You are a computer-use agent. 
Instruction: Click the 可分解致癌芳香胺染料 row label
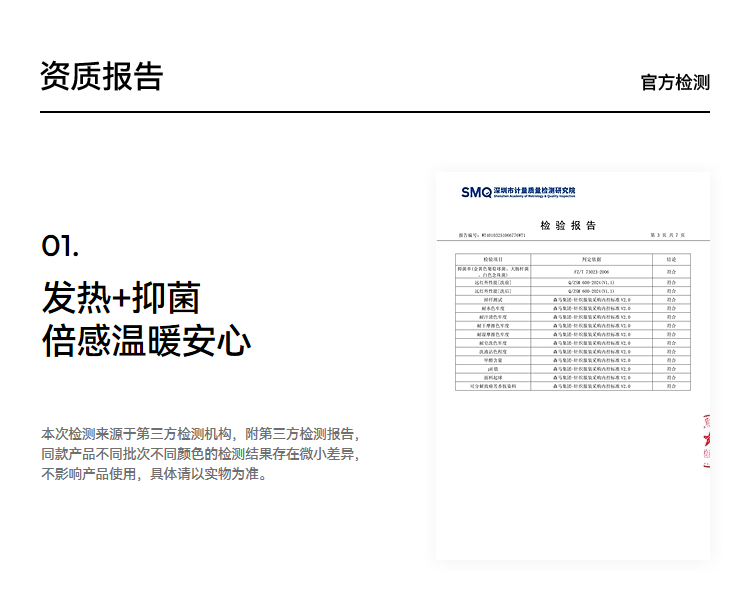coord(493,386)
